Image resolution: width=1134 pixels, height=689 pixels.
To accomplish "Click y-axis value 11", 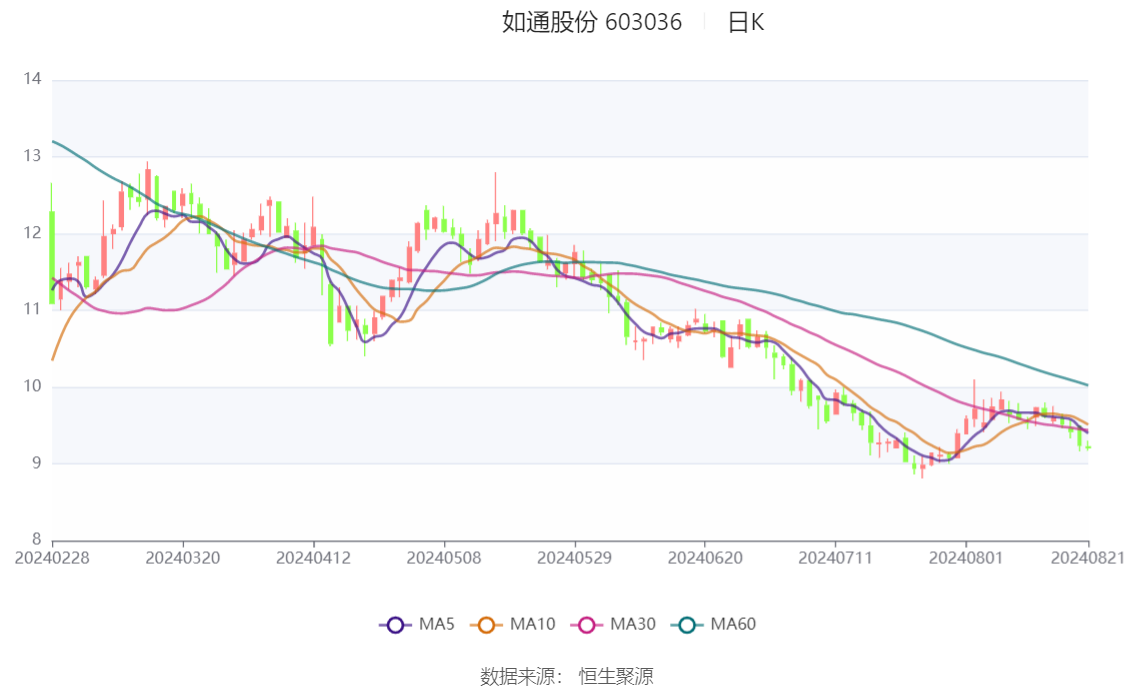I will point(33,309).
